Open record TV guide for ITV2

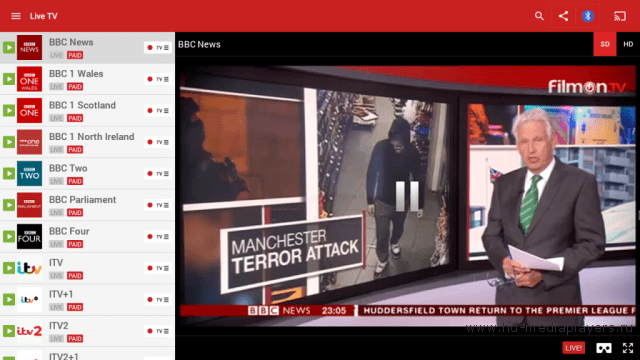(x=158, y=331)
